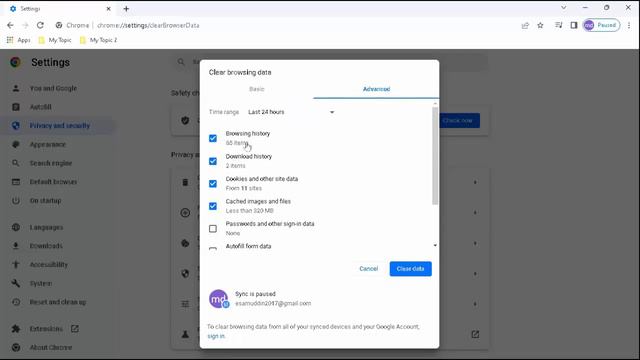Open the Chrome three-dot menu

click(629, 25)
